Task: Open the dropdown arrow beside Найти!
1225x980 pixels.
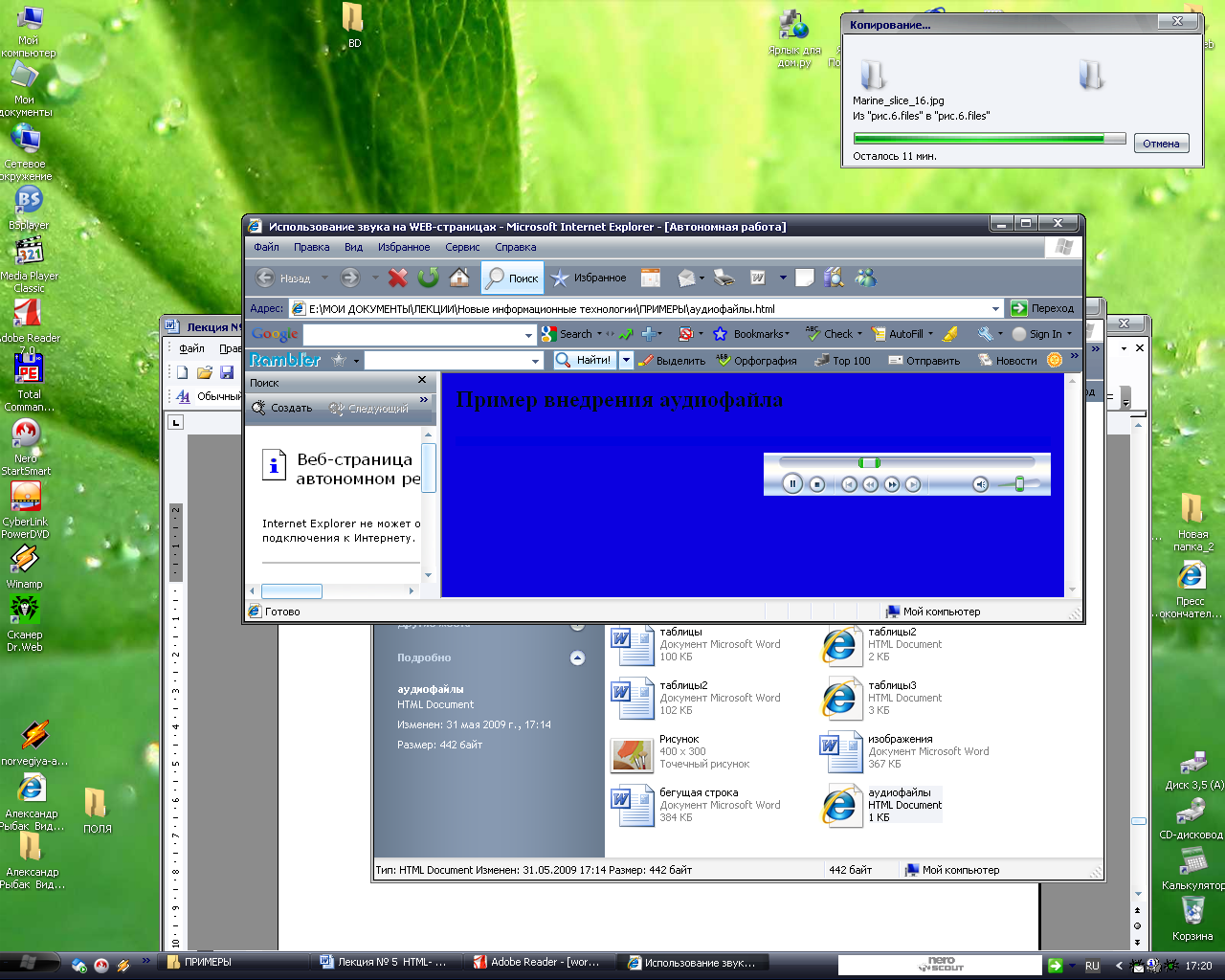Action: click(626, 360)
